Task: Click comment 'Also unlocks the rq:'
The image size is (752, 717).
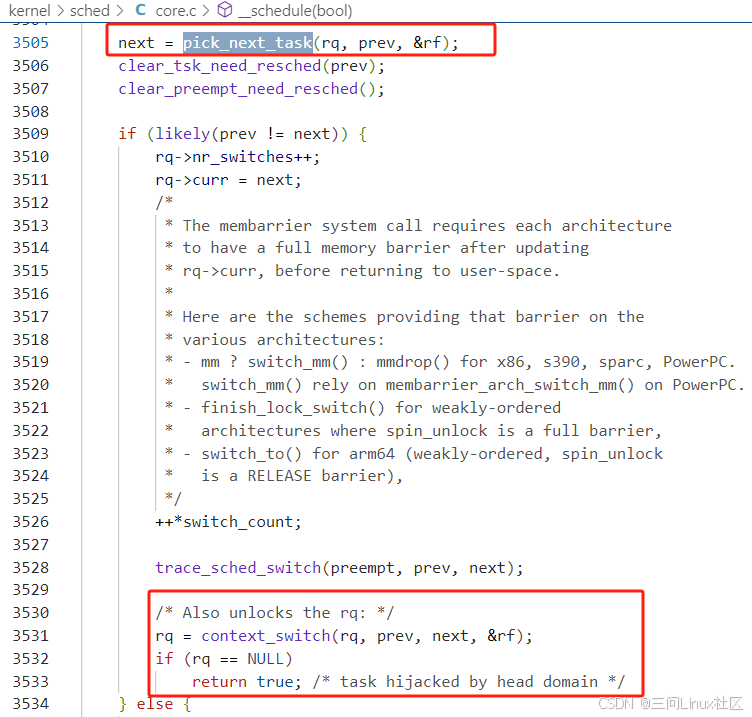Action: tap(274, 613)
